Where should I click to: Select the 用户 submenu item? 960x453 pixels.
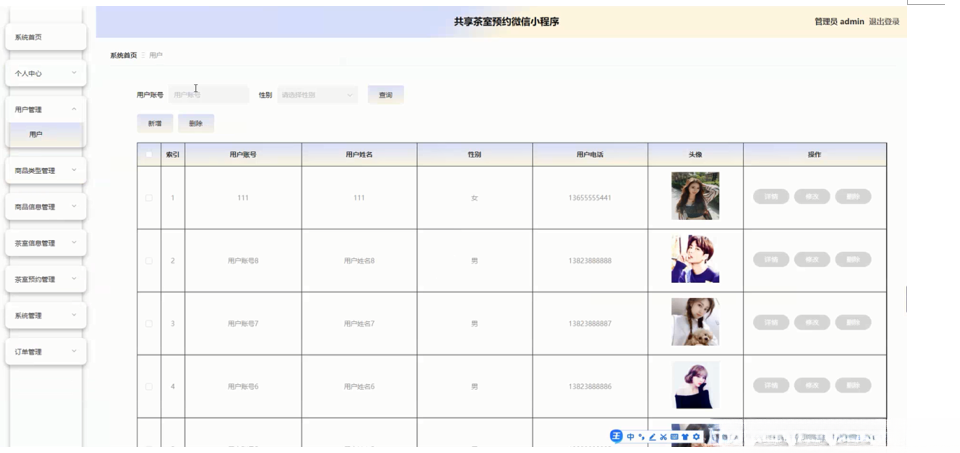coord(46,134)
